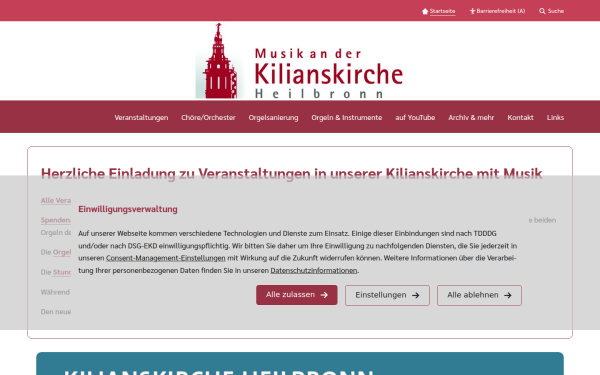
Task: Open the Veranstaltungen menu
Action: pos(141,117)
